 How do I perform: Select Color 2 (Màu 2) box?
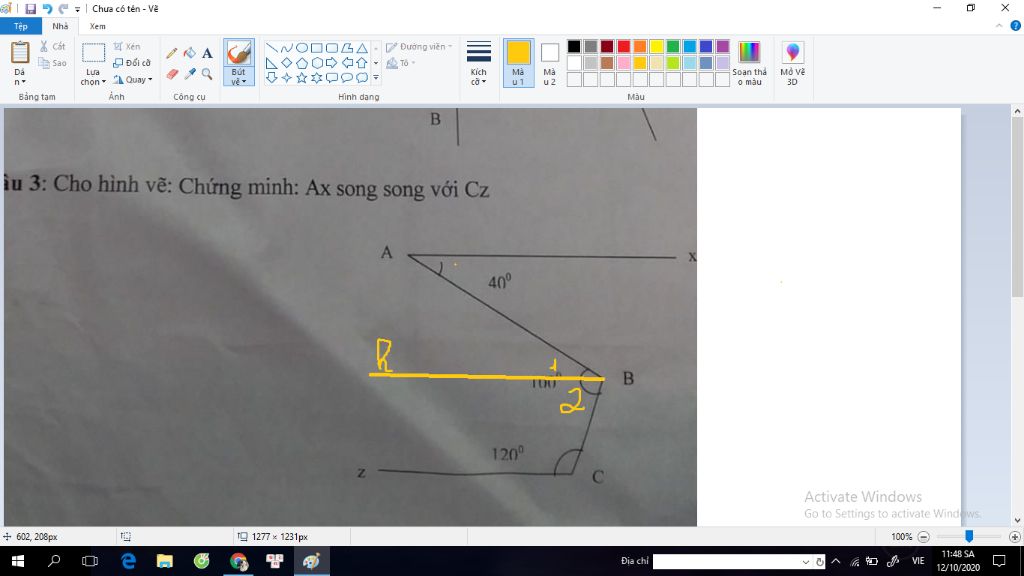coord(550,63)
